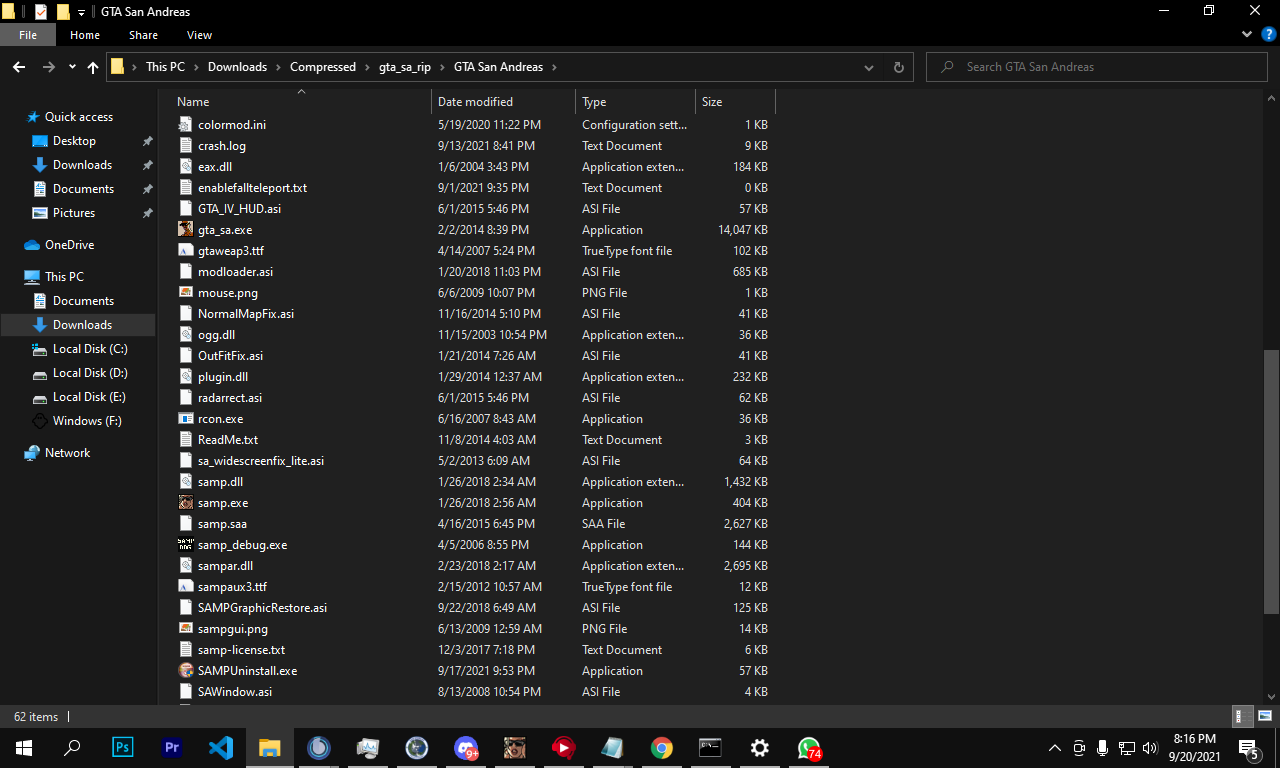Expand the chevron after gta_sa_rip in path
1280x768 pixels.
(x=442, y=67)
